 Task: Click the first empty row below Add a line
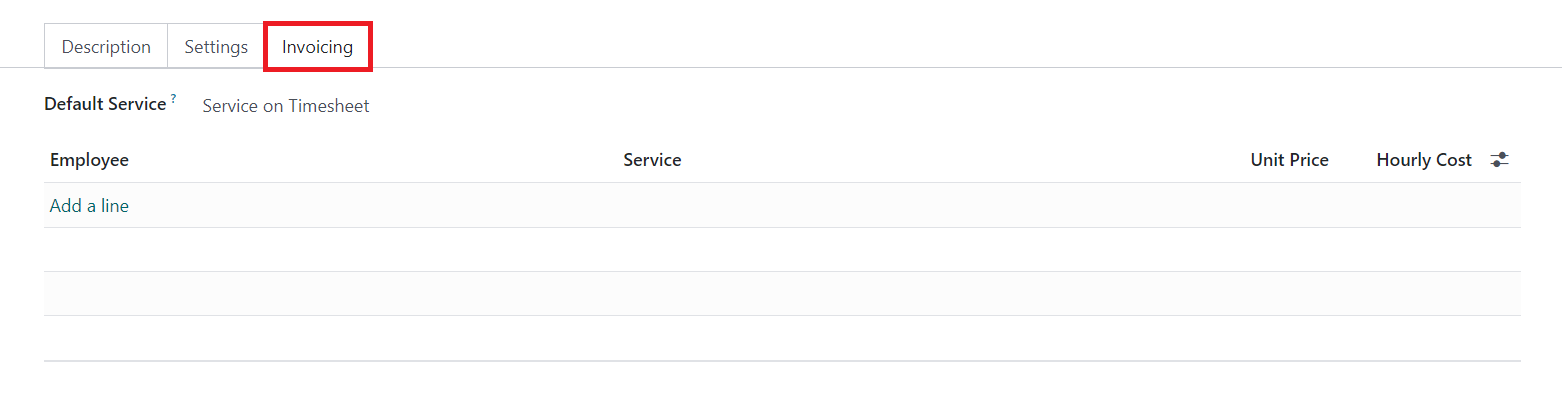pos(780,250)
